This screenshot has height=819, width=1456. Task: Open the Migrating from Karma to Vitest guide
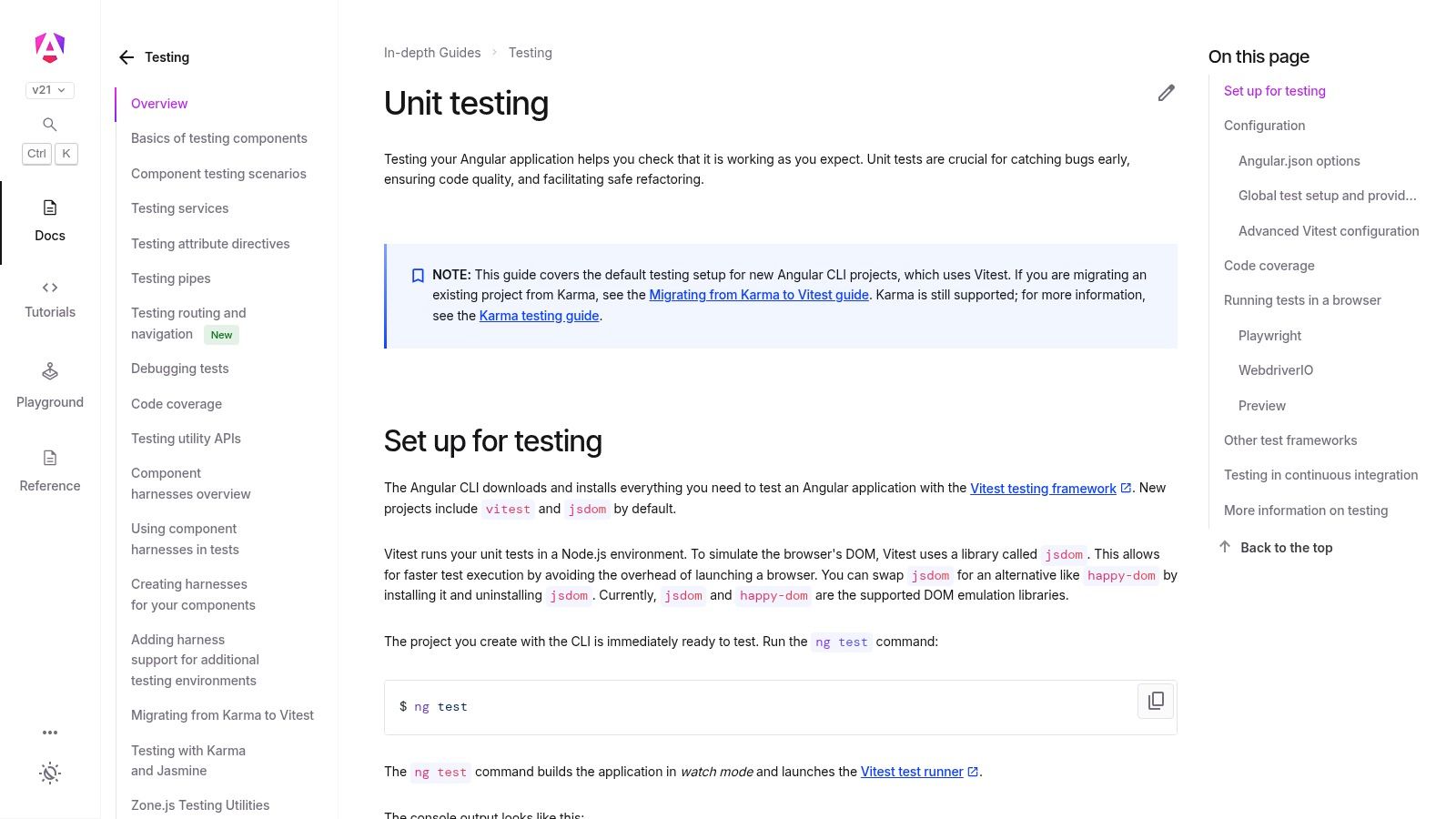pos(758,295)
